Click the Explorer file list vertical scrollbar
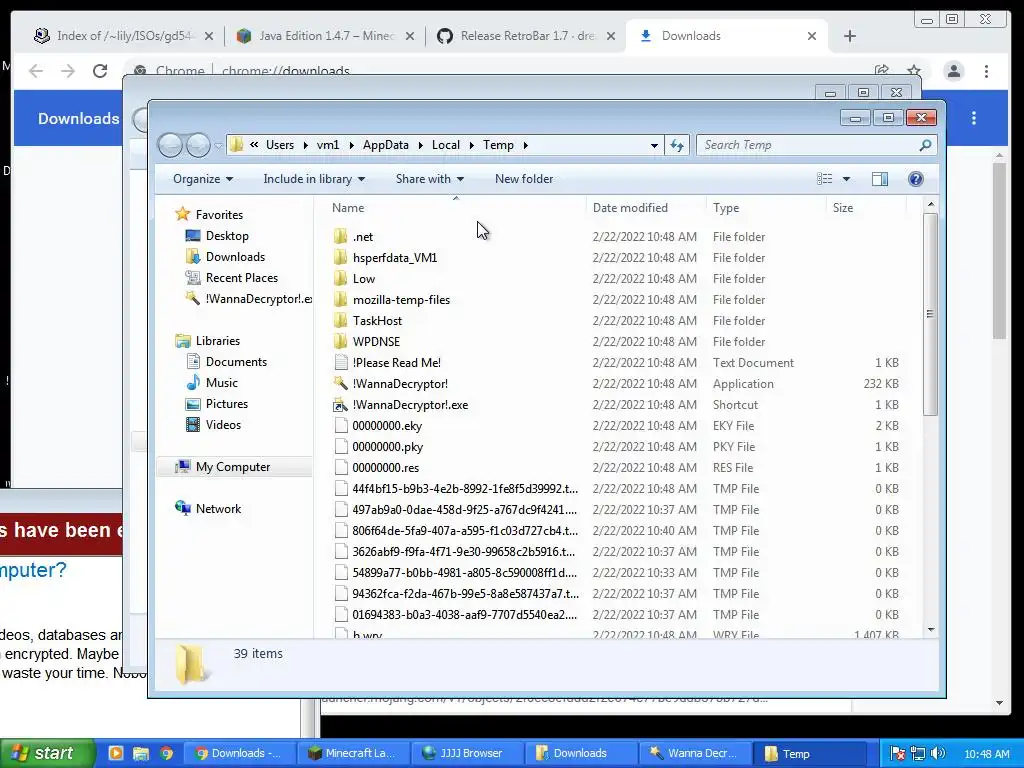 click(x=931, y=313)
